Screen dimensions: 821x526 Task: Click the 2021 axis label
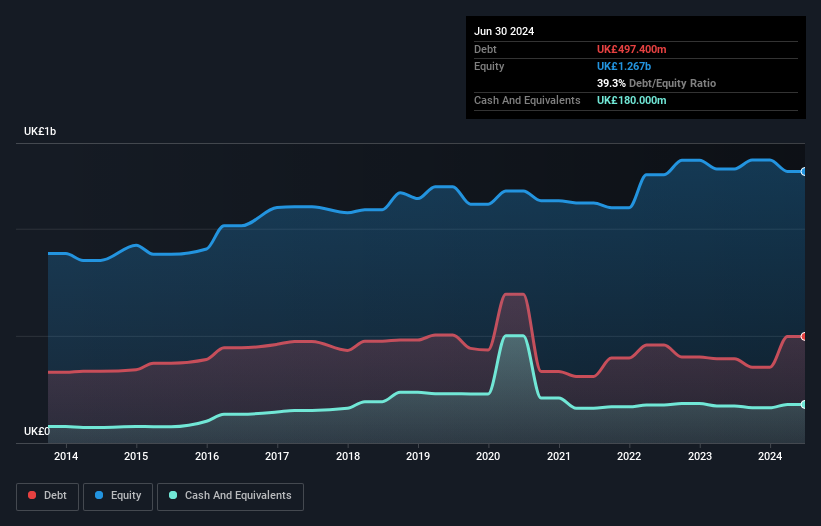coord(559,456)
